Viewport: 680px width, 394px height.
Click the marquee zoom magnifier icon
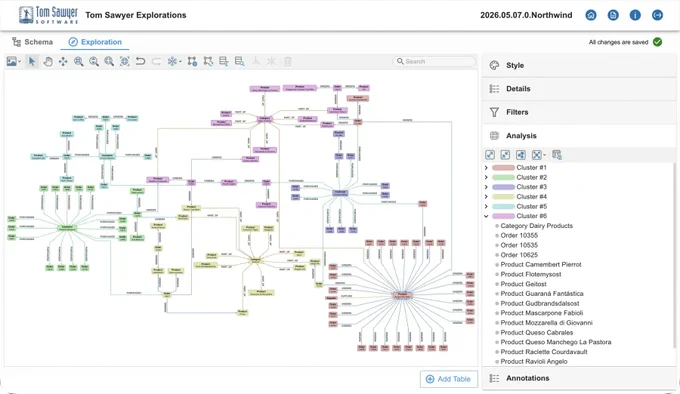78,62
